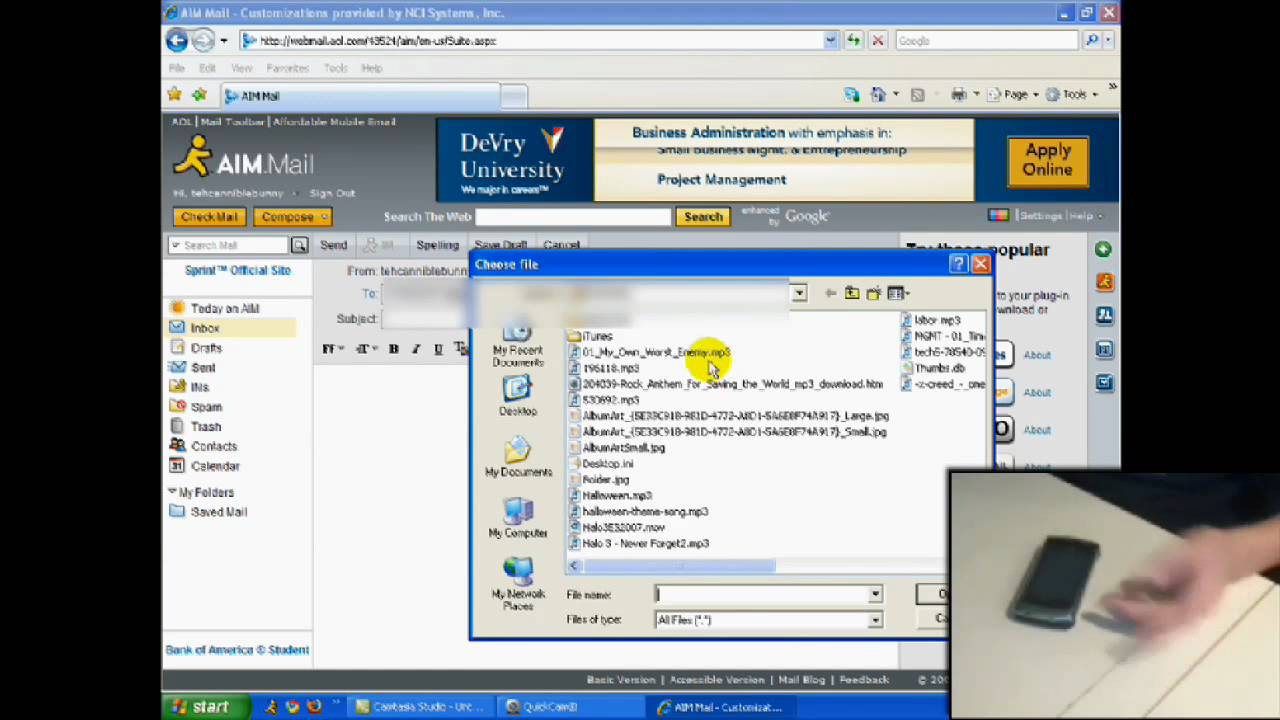Image resolution: width=1280 pixels, height=720 pixels.
Task: Click the dialog help question icon
Action: click(x=958, y=264)
